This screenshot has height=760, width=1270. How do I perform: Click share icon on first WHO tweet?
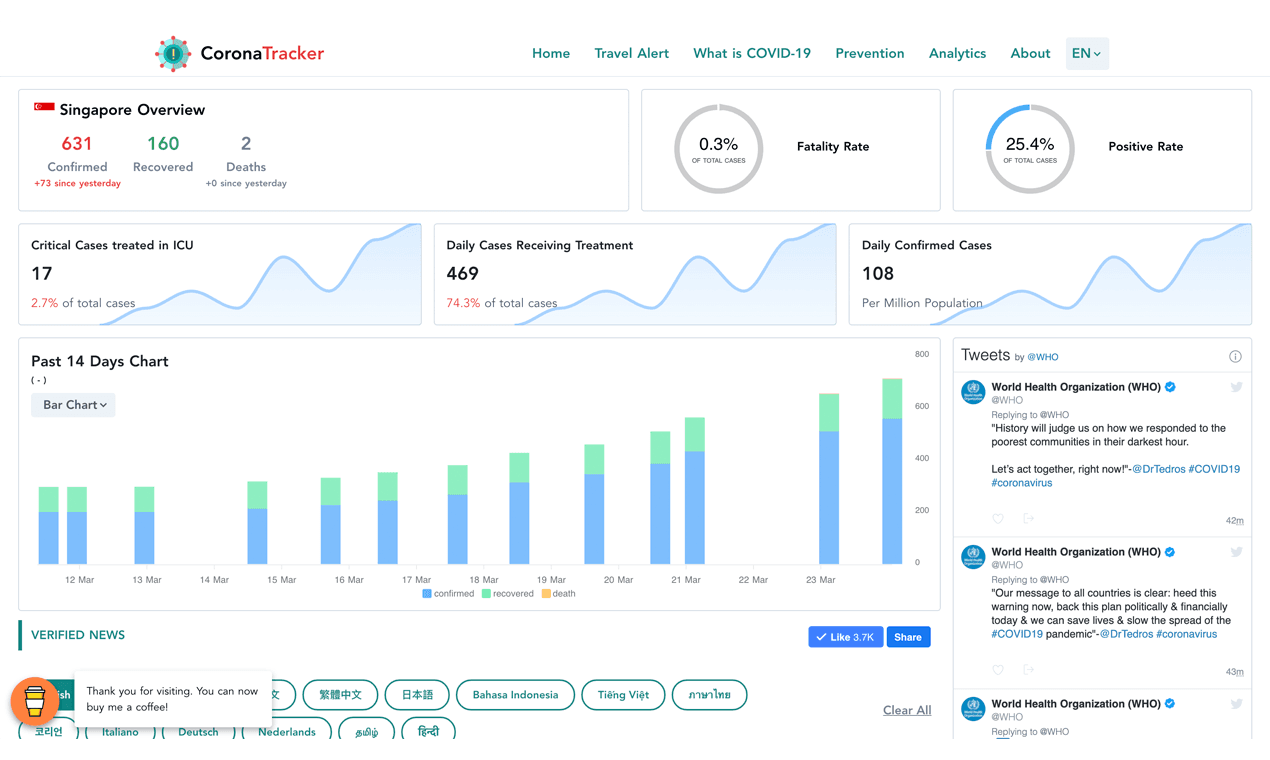[1028, 519]
